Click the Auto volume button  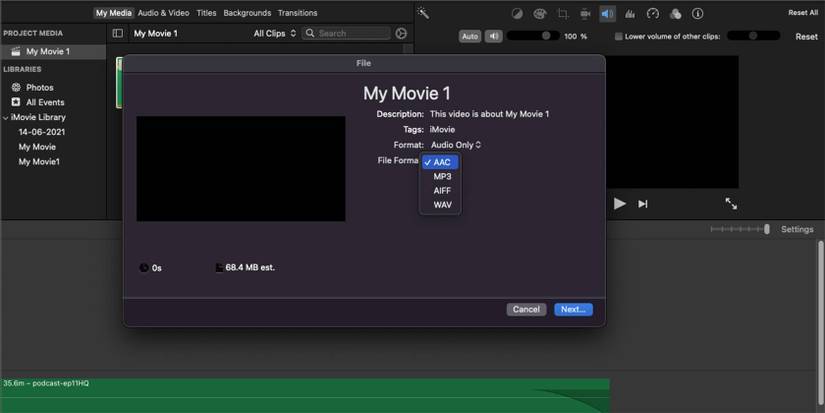click(x=470, y=36)
